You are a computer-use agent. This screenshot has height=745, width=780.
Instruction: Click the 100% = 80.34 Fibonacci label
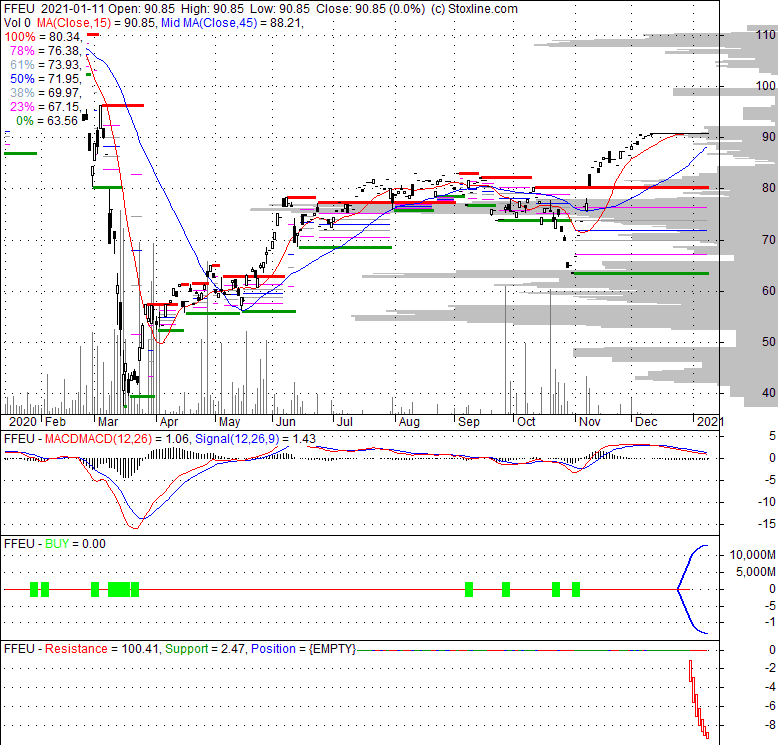click(x=42, y=37)
